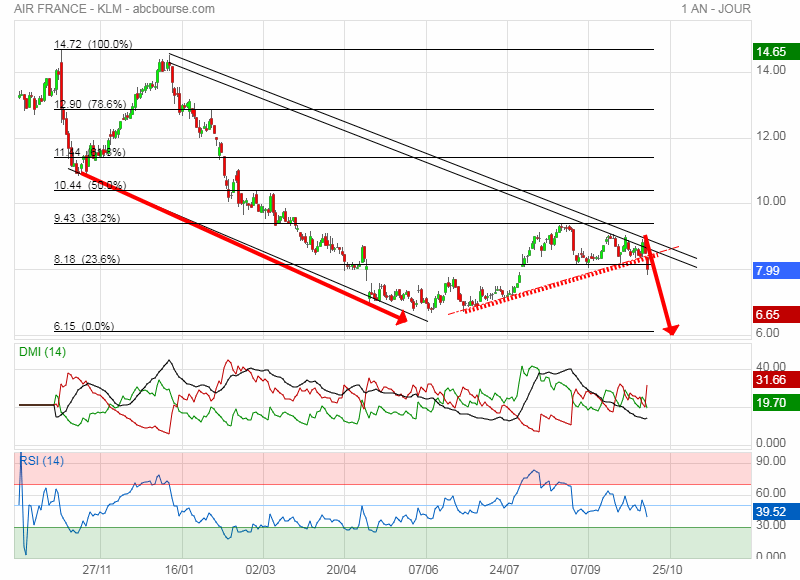Click the rightmost red downward arrowhead
This screenshot has height=580, width=800.
pyautogui.click(x=673, y=329)
